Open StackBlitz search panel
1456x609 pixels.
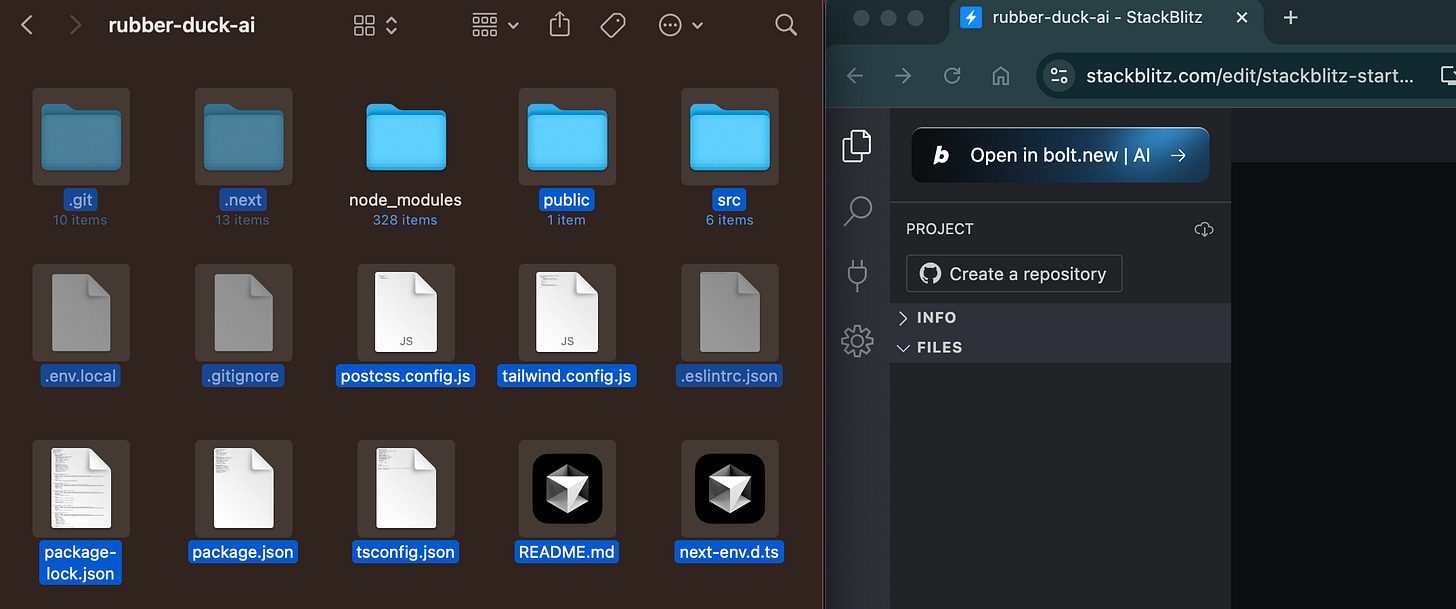pos(857,211)
